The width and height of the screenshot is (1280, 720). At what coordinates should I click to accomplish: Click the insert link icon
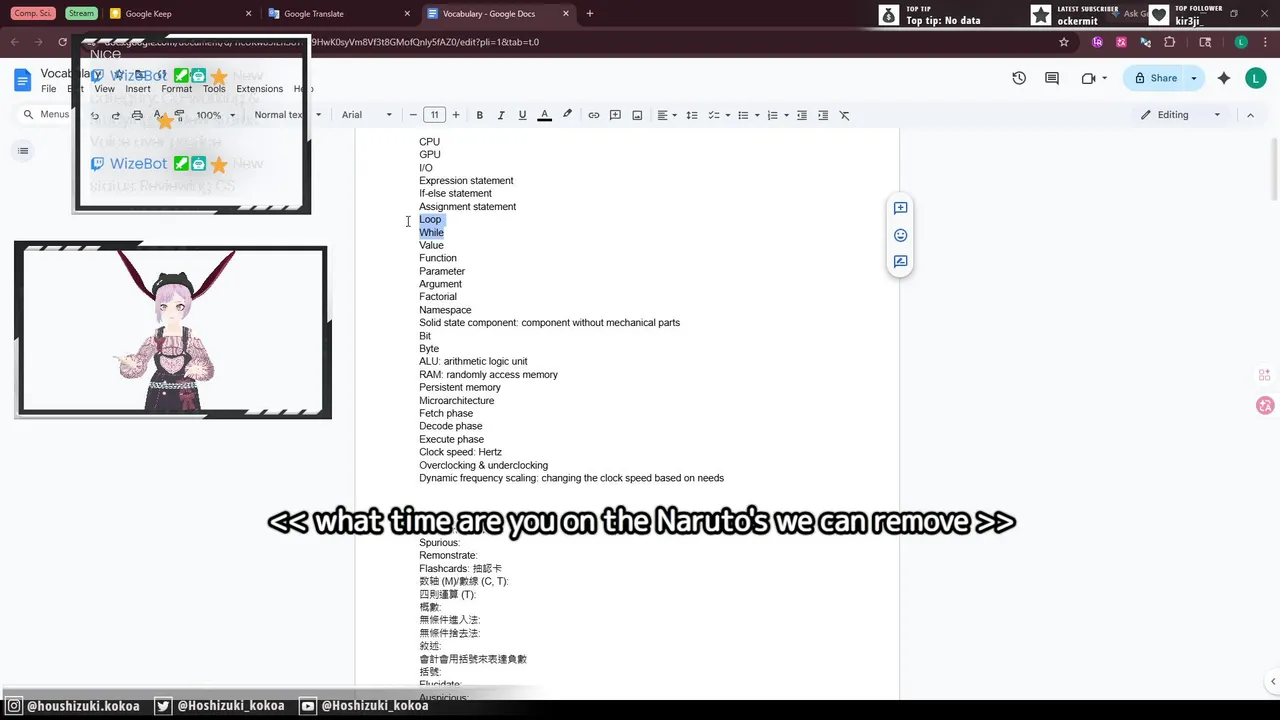(594, 115)
